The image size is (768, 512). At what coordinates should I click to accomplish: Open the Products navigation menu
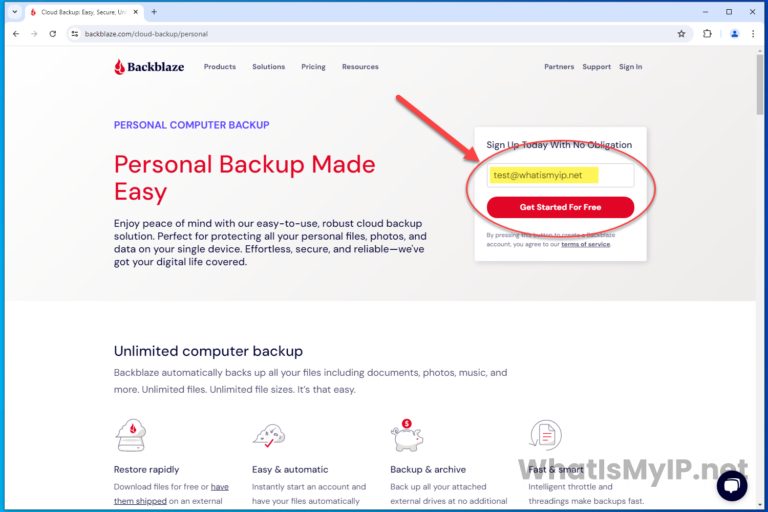[x=220, y=67]
